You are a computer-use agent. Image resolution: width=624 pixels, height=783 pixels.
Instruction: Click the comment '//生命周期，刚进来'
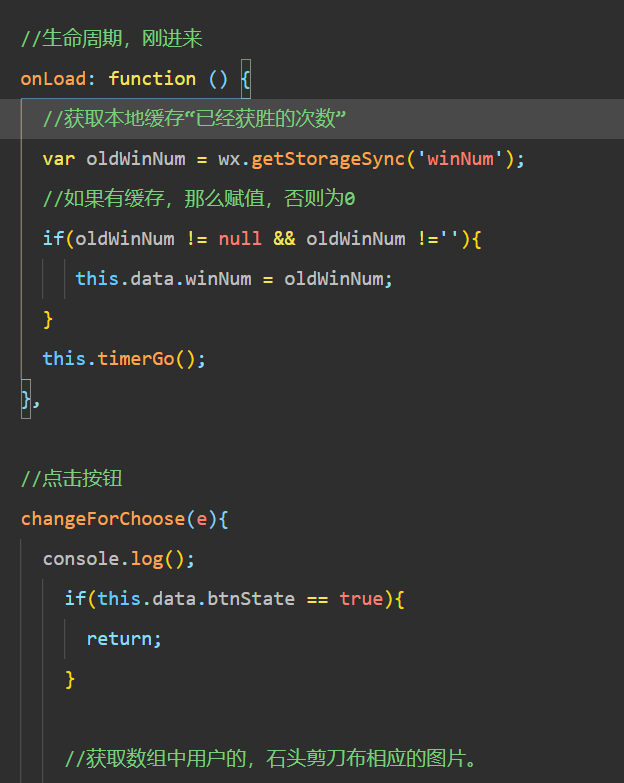(111, 38)
